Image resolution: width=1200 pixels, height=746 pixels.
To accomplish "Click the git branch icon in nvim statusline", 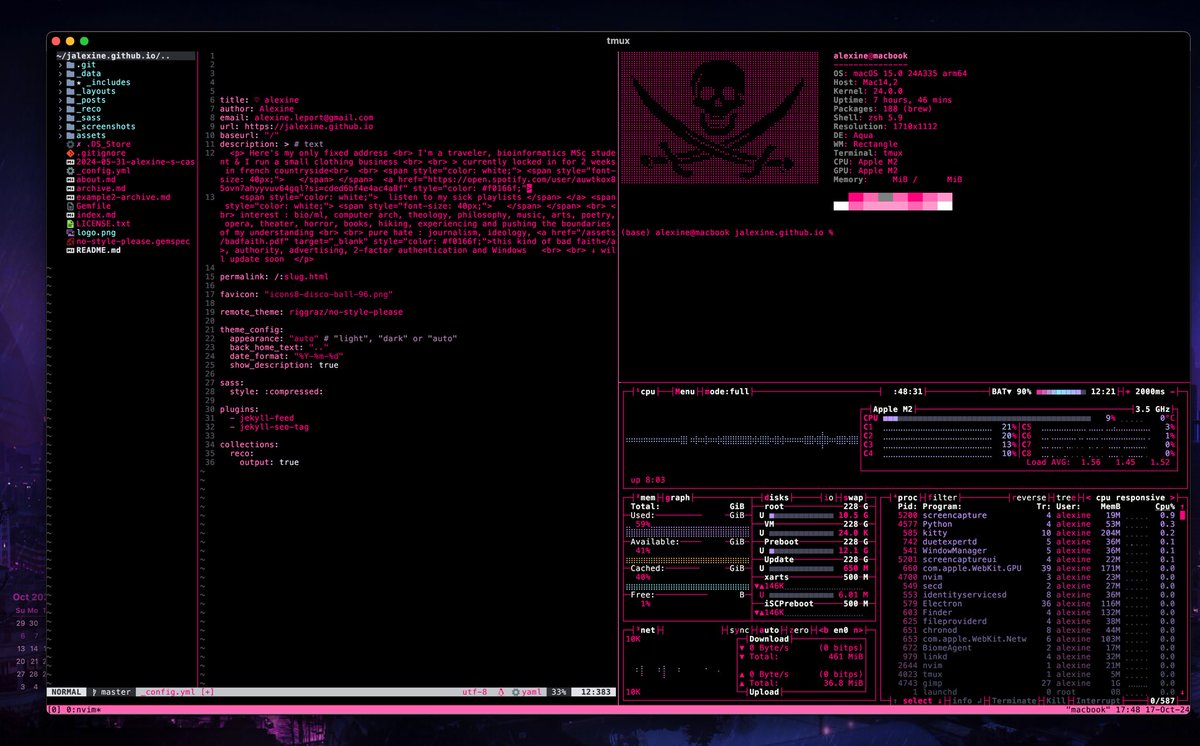I will coord(94,692).
